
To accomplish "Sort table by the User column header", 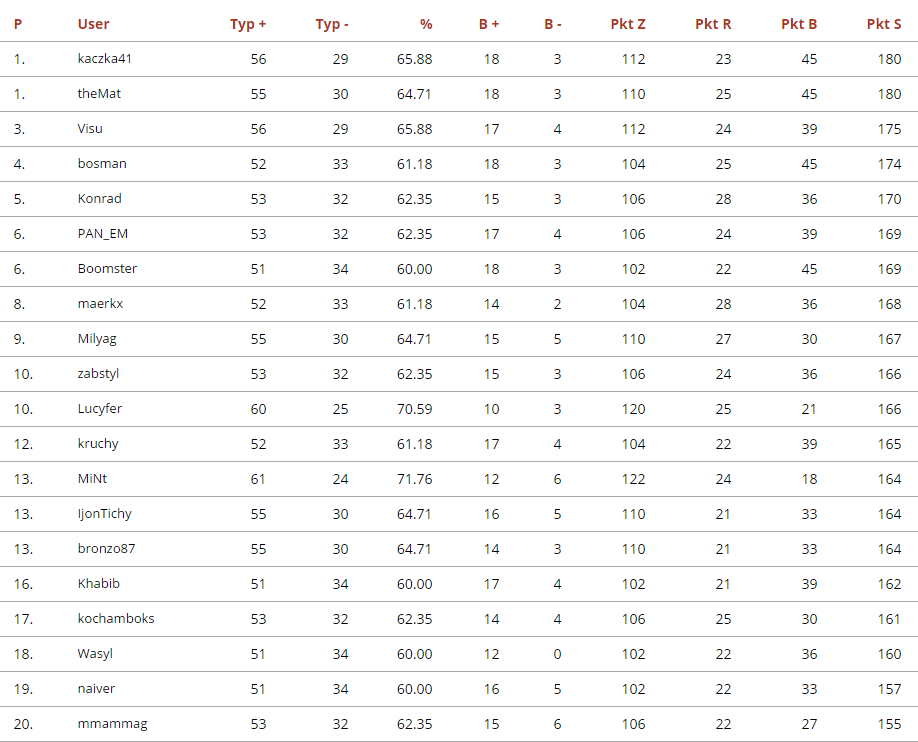I will coord(93,24).
